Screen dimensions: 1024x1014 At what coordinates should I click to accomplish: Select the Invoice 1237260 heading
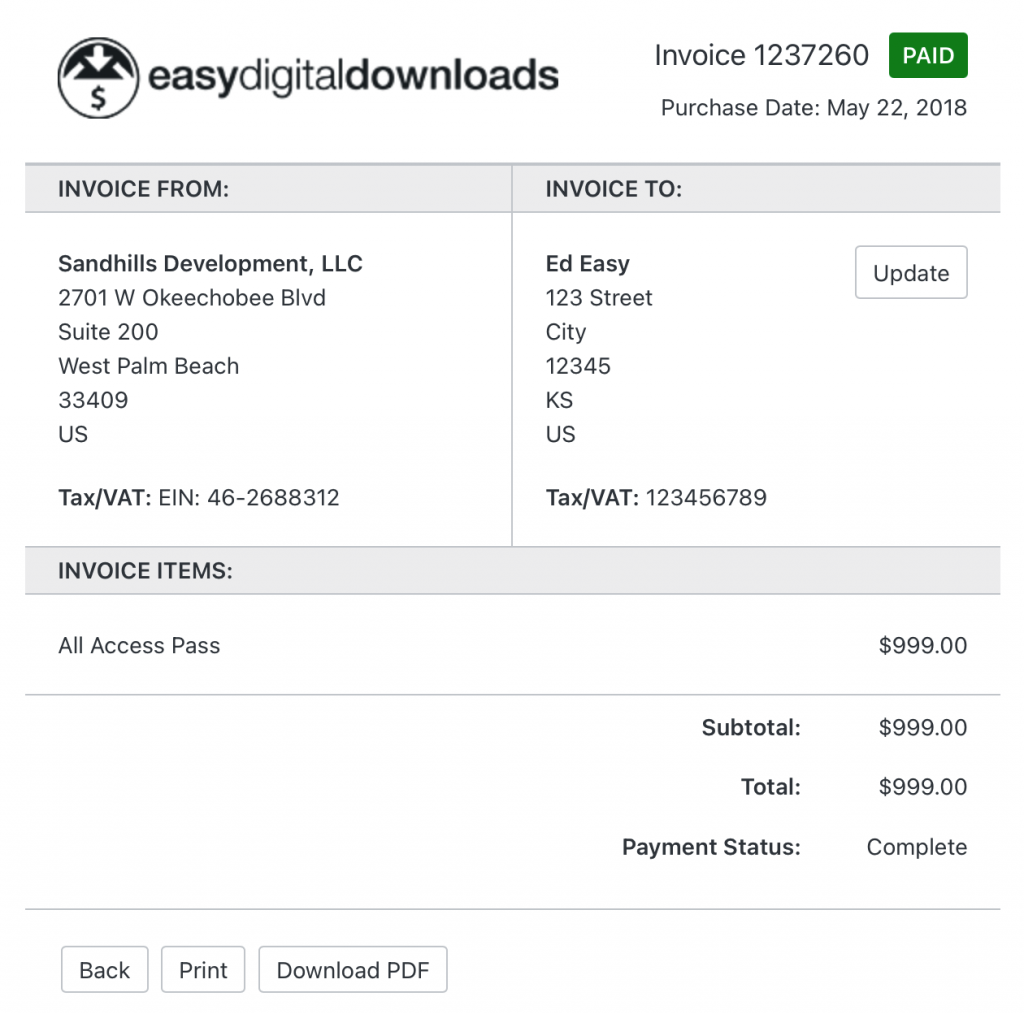click(761, 56)
